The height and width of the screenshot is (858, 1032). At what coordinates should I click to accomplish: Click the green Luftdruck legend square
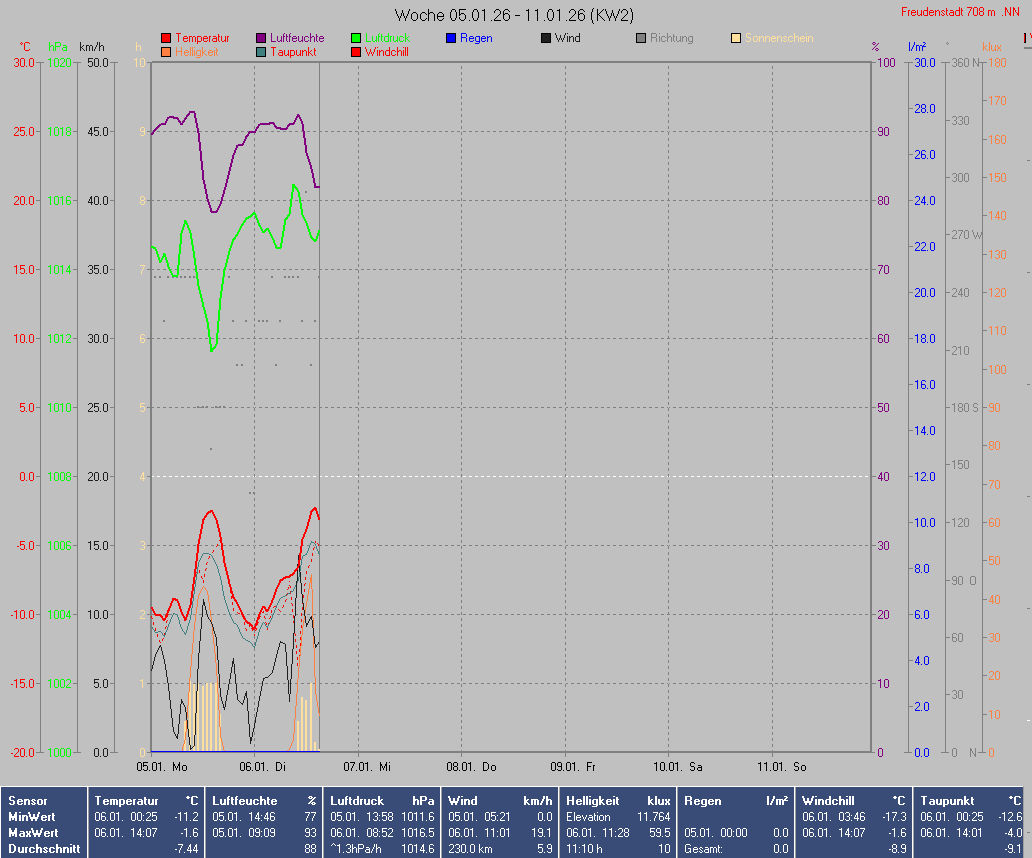(356, 38)
